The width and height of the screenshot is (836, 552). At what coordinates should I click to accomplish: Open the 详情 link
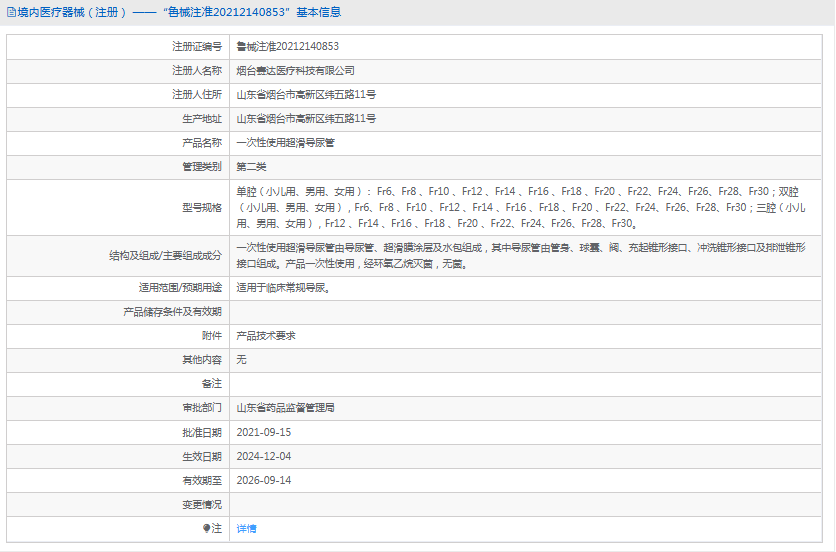click(x=246, y=529)
